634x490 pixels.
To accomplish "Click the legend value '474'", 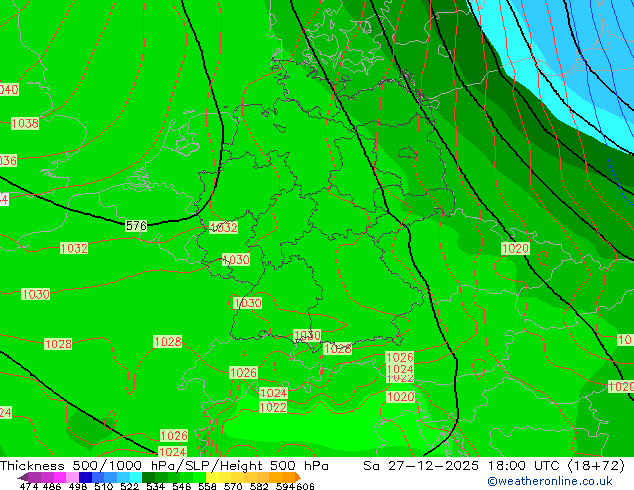I will [x=29, y=486].
